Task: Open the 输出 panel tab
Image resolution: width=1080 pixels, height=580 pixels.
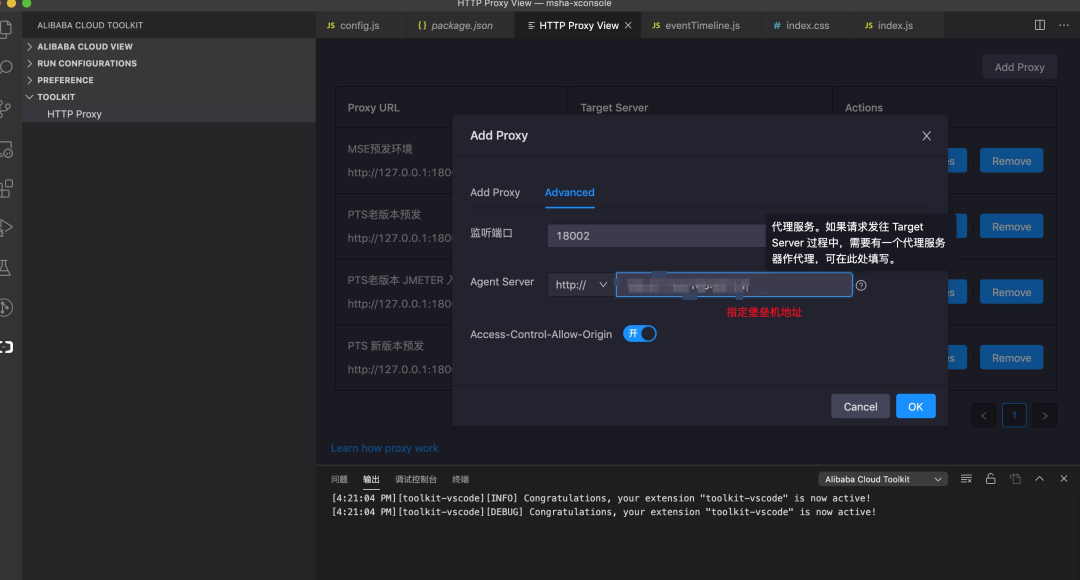Action: [x=371, y=479]
